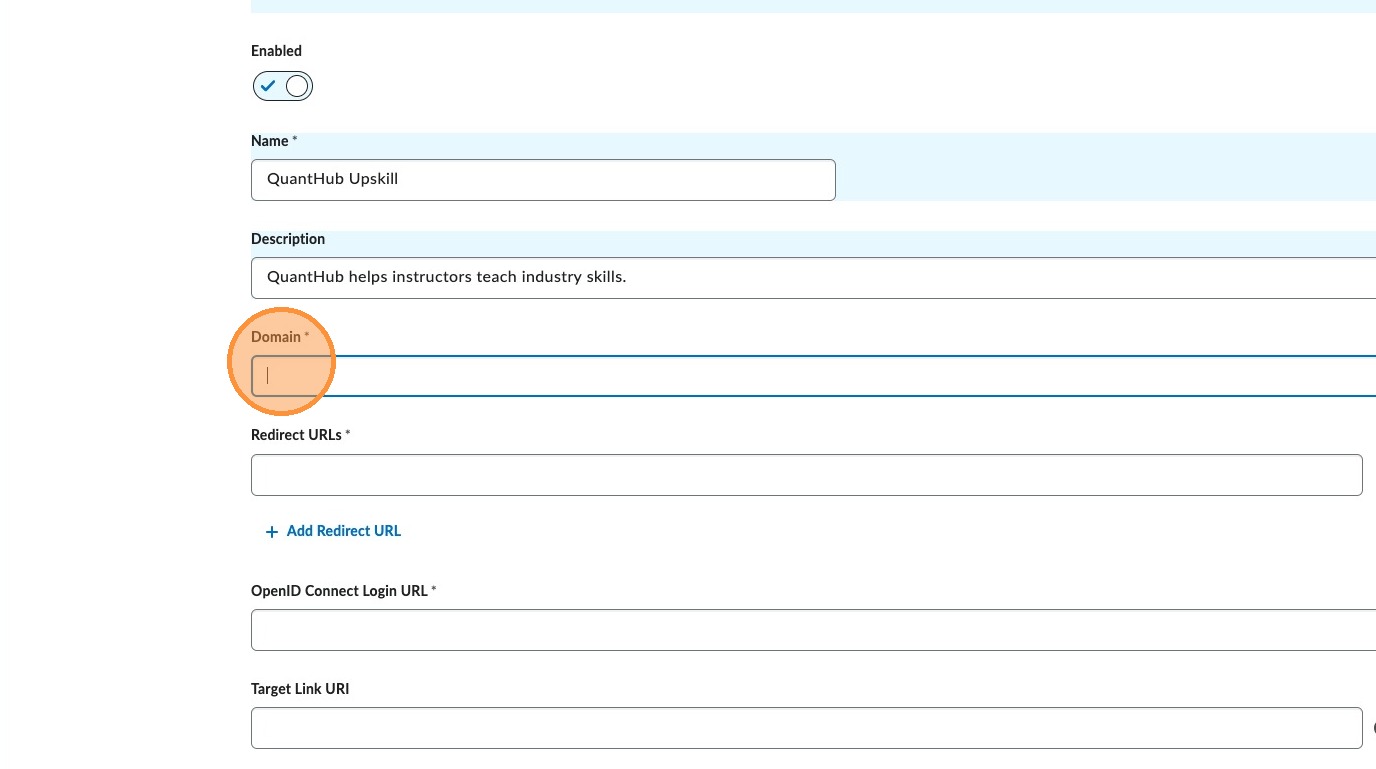Click the OpenID Connect Login URL label
The width and height of the screenshot is (1376, 769).
339,591
